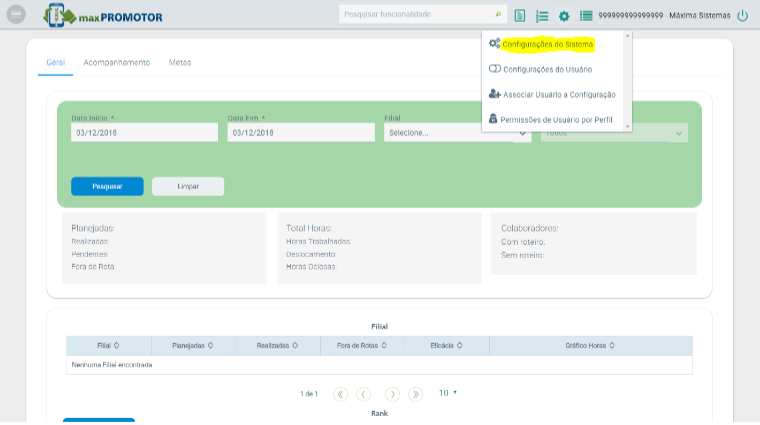Sort table by Planejadas column

tap(194, 345)
